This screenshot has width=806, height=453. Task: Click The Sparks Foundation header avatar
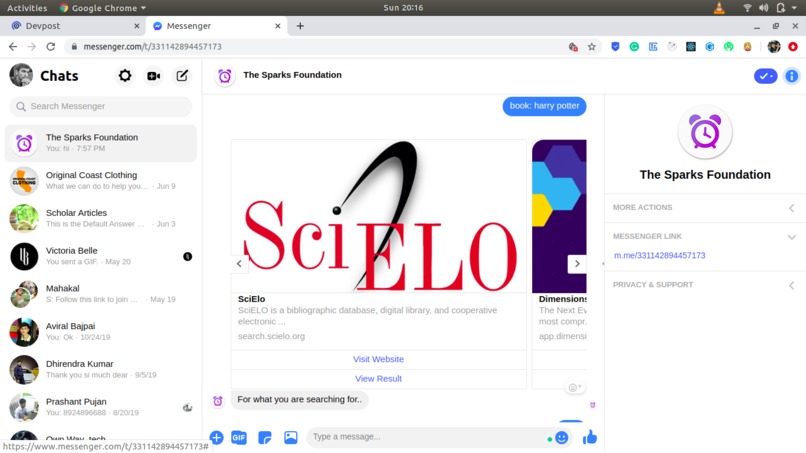[x=225, y=76]
